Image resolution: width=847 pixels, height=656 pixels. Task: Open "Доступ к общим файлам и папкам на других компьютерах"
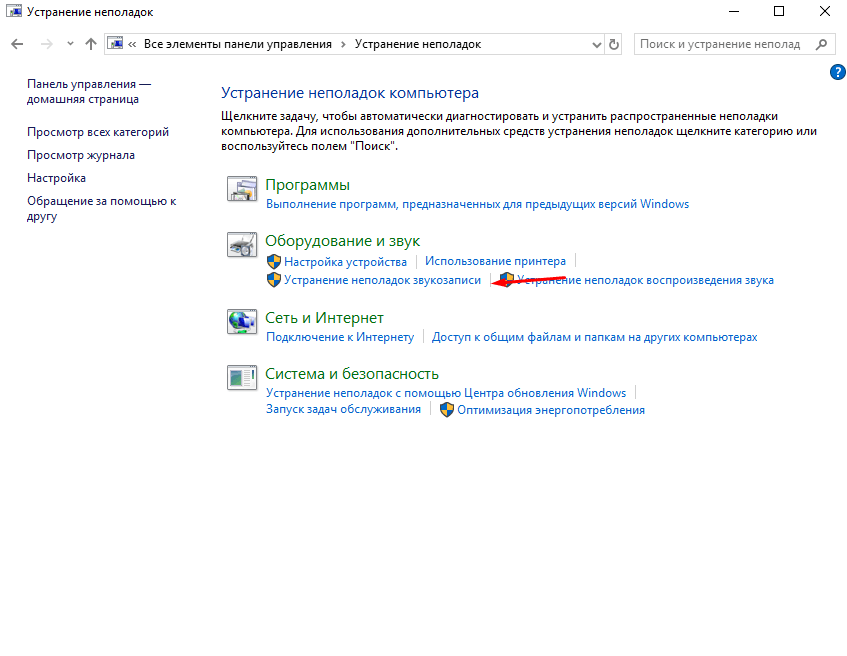[x=594, y=337]
